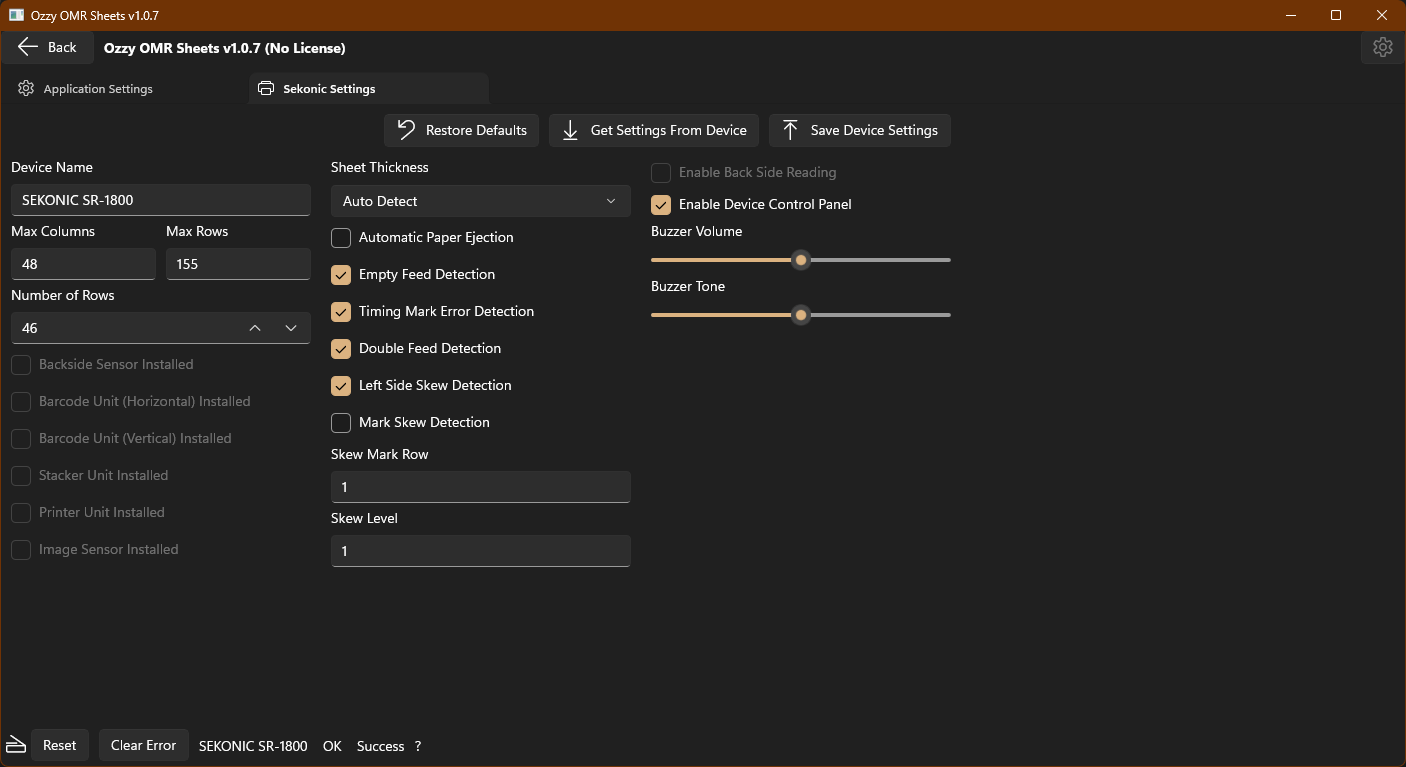Screen dimensions: 1406x767
Task: Enable Automatic Paper Ejection
Action: pos(340,238)
